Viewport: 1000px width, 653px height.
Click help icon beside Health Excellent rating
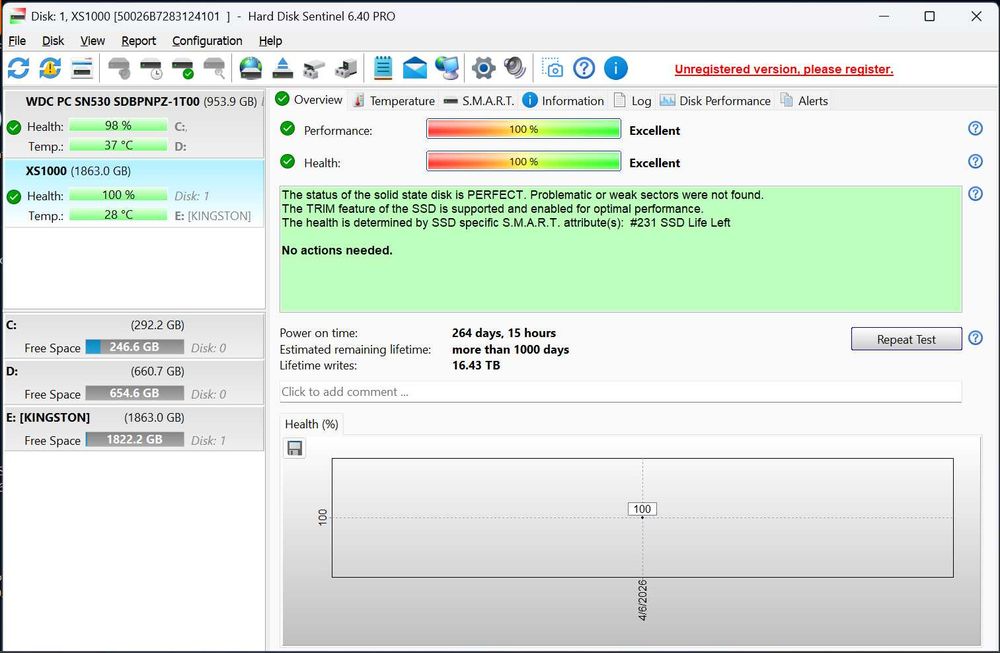click(975, 161)
